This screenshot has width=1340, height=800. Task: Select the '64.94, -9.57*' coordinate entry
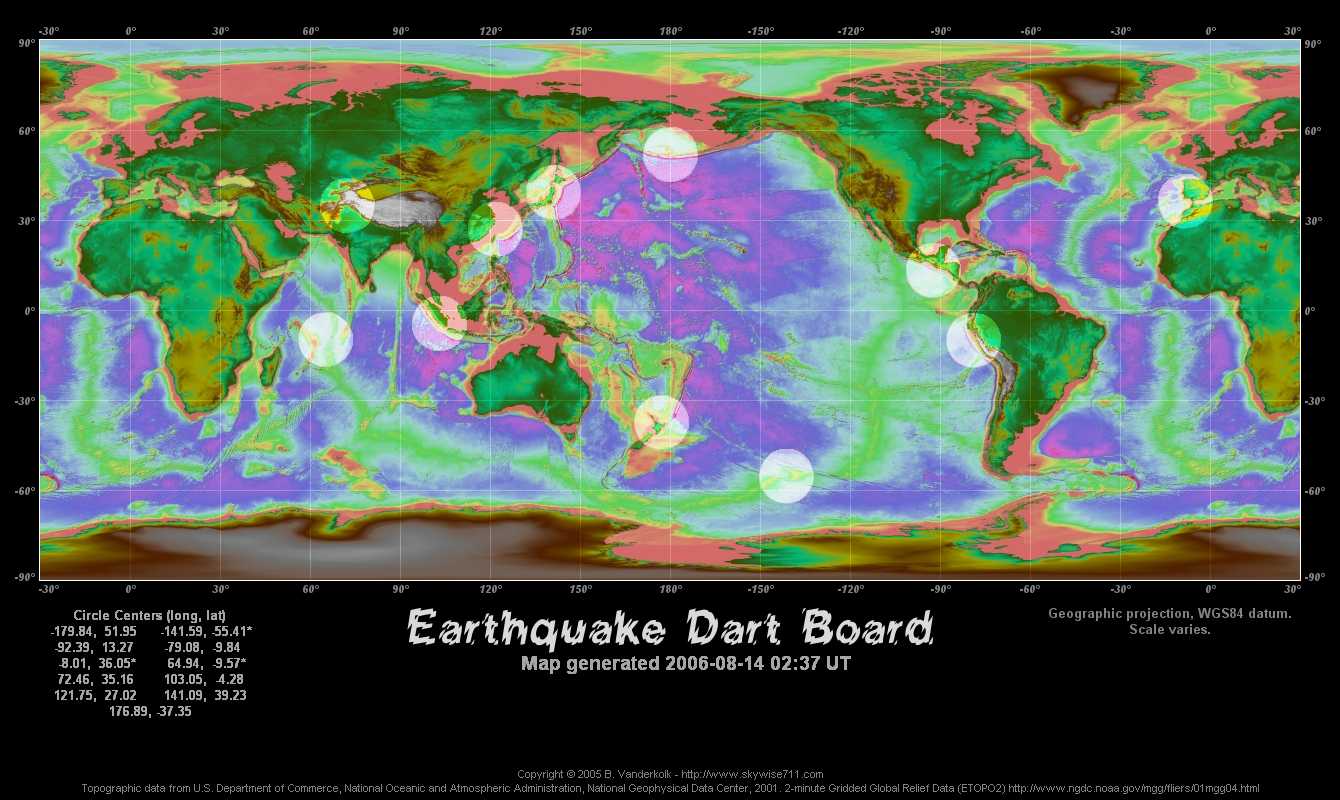coord(207,663)
